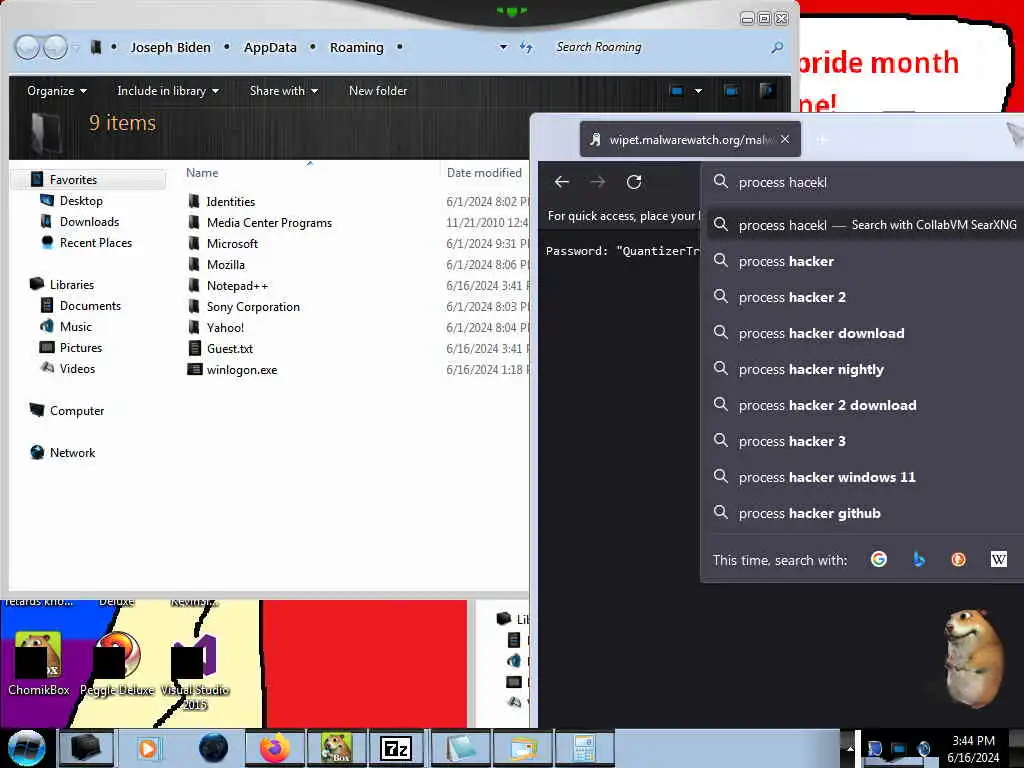Select Computer in the navigation pane

click(77, 411)
